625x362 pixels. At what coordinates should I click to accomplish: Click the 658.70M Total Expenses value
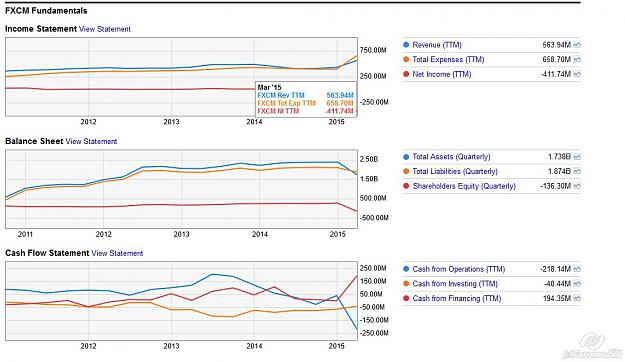tap(556, 59)
